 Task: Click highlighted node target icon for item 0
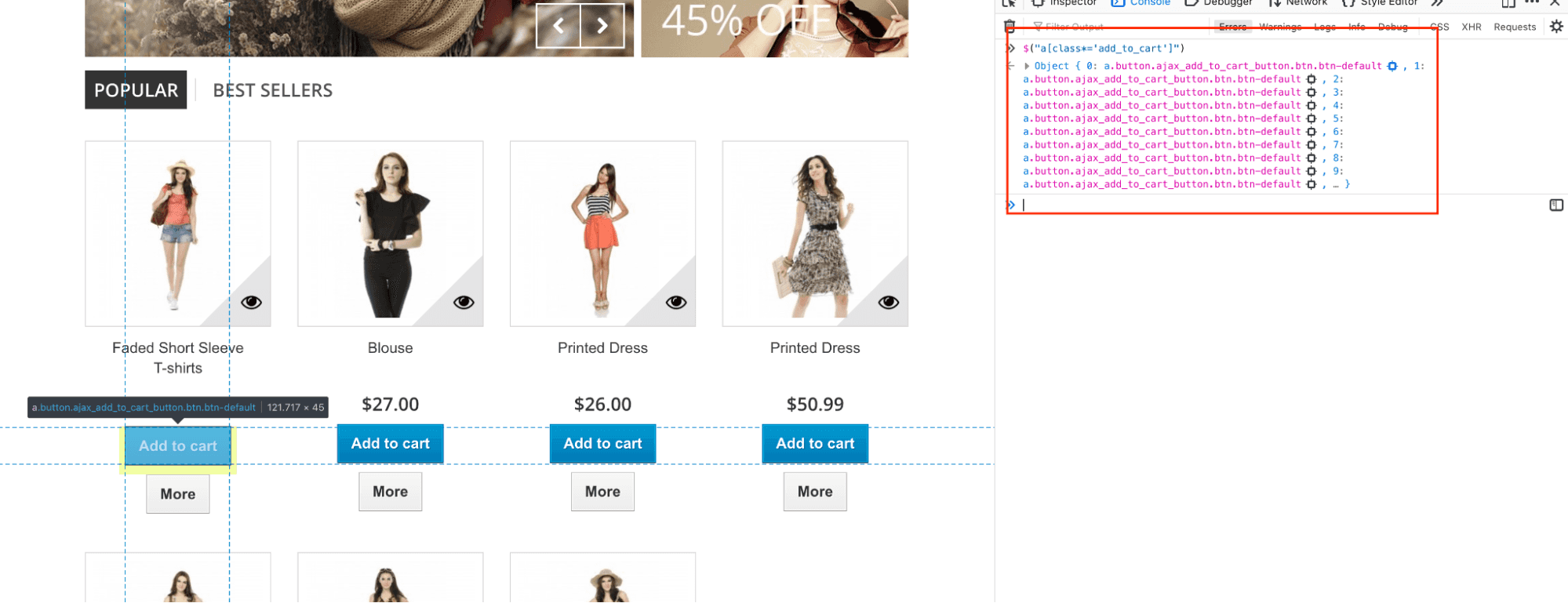(x=1392, y=67)
